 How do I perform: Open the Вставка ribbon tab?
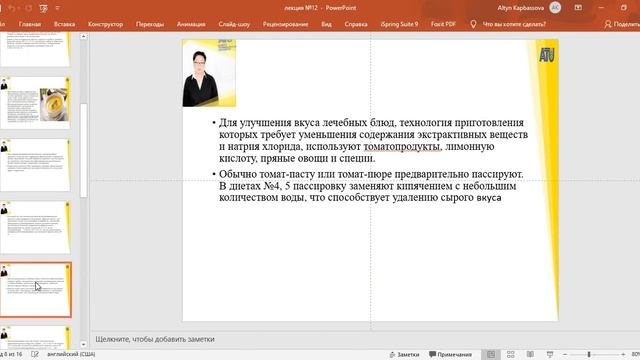pyautogui.click(x=64, y=24)
